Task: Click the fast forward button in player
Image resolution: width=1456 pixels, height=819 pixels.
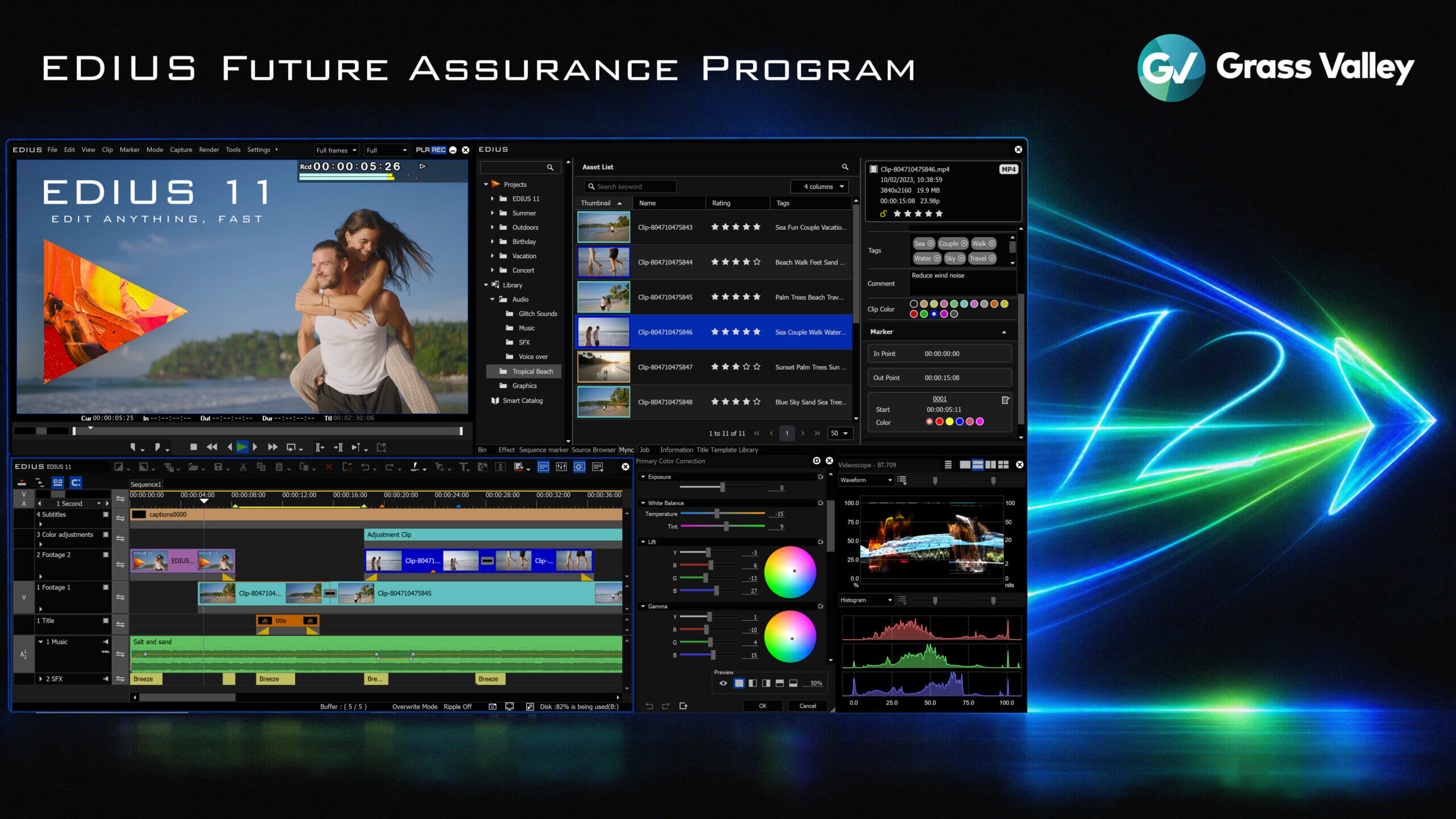Action: [x=272, y=447]
